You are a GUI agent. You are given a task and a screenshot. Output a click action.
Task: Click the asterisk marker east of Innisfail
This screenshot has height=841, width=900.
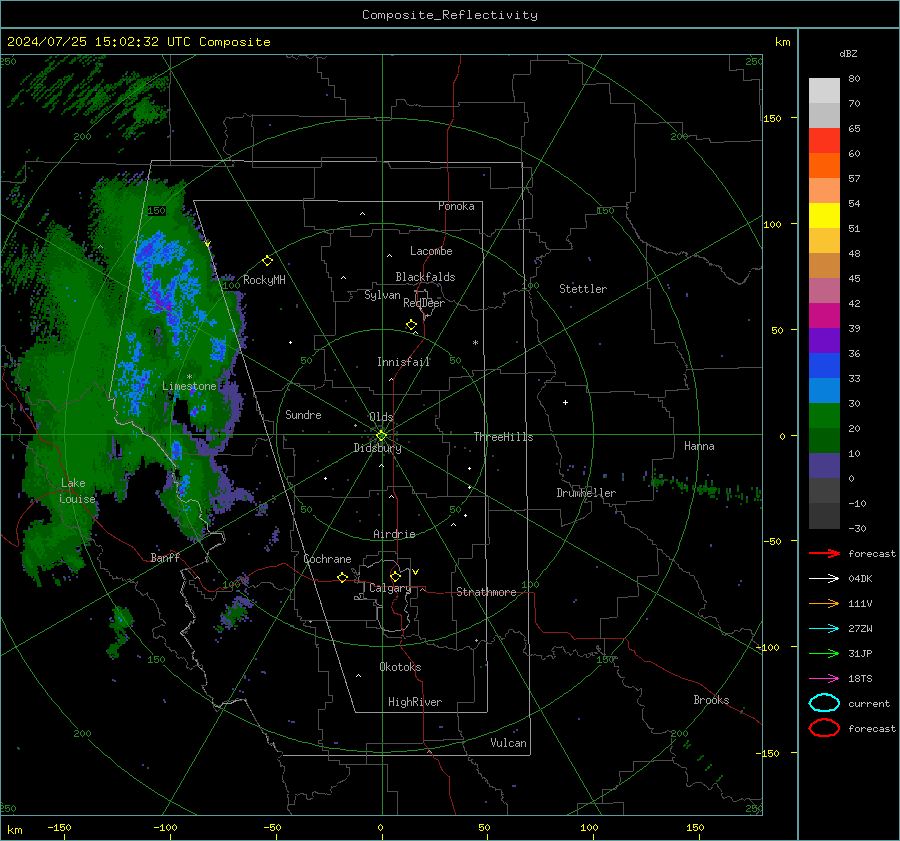click(x=475, y=343)
